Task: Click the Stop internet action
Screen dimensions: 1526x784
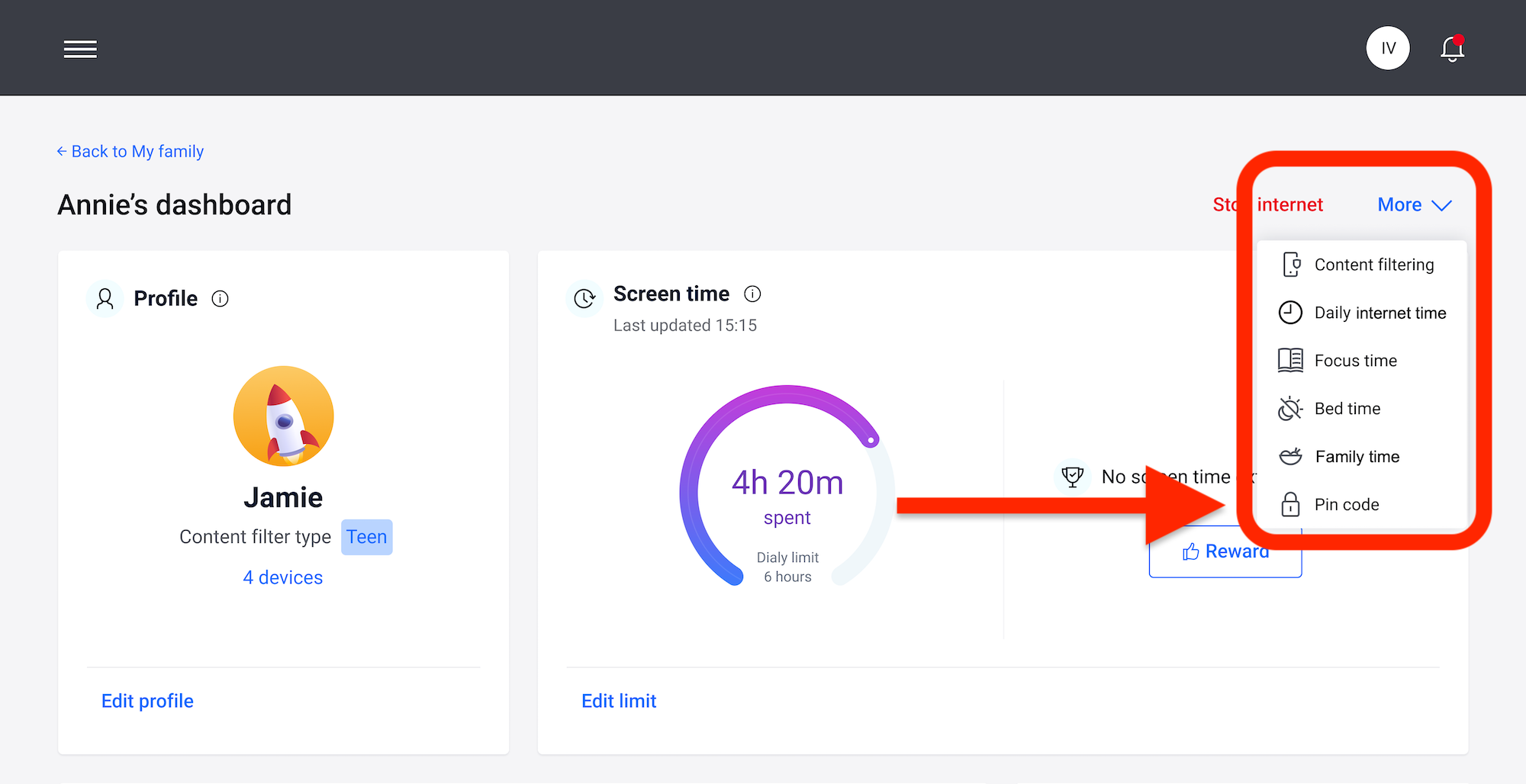Action: [1268, 204]
